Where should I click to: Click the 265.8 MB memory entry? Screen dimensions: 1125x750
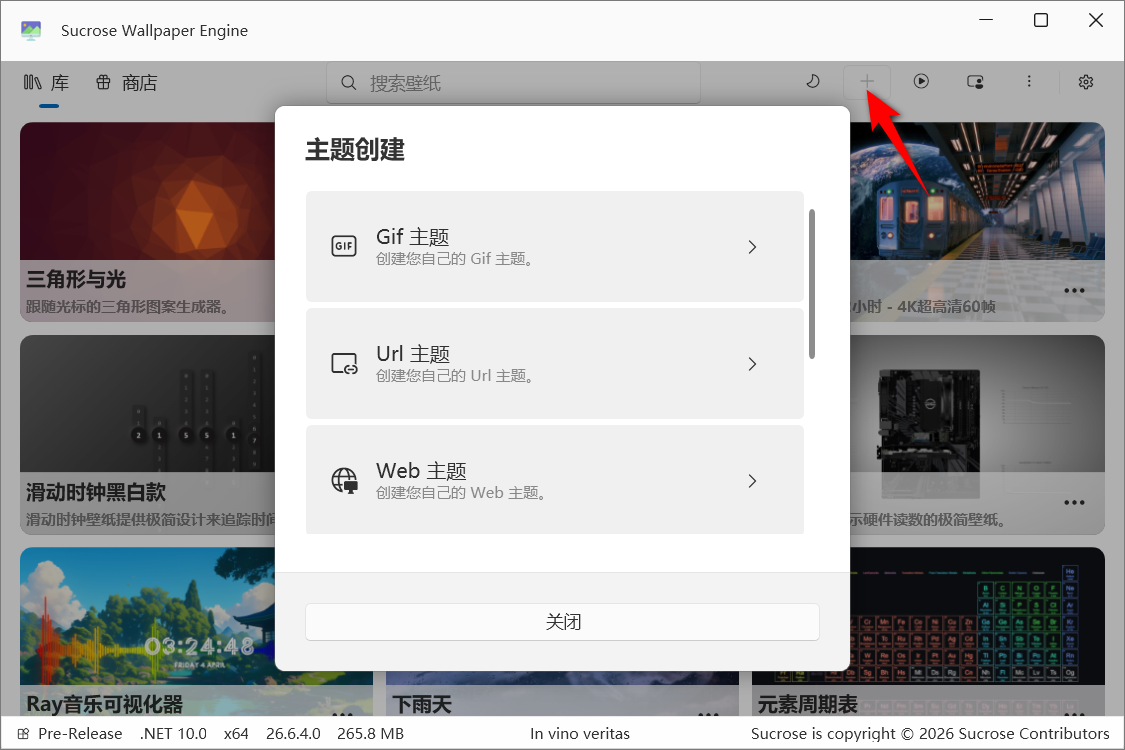coord(370,733)
